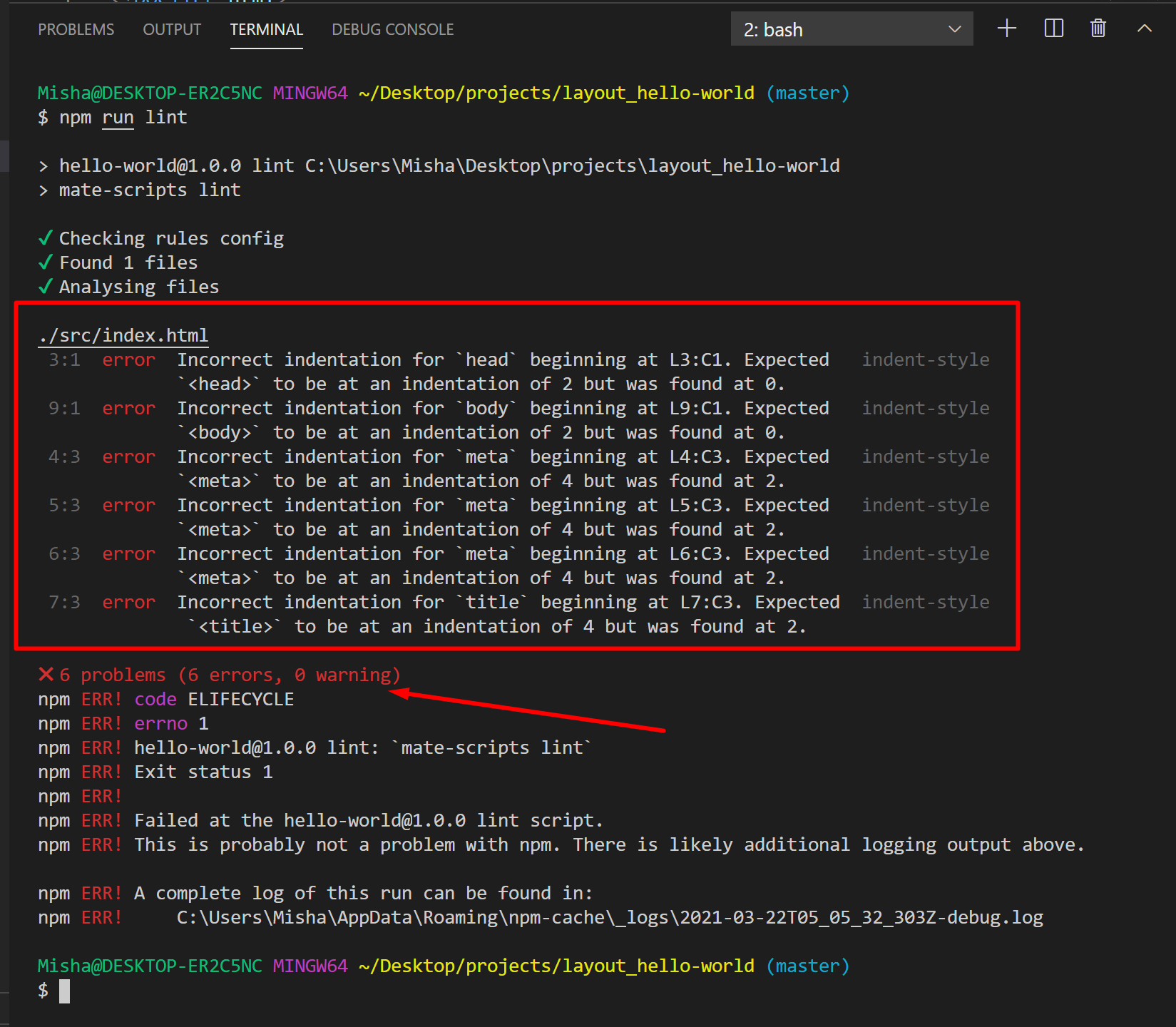The height and width of the screenshot is (1027, 1176).
Task: Open the ./src/index.html file link
Action: click(x=123, y=335)
